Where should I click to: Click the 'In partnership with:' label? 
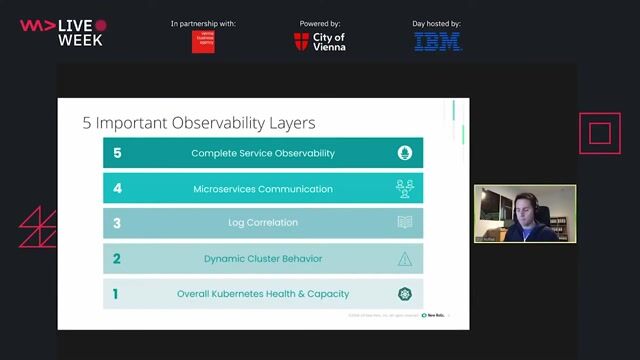point(203,24)
